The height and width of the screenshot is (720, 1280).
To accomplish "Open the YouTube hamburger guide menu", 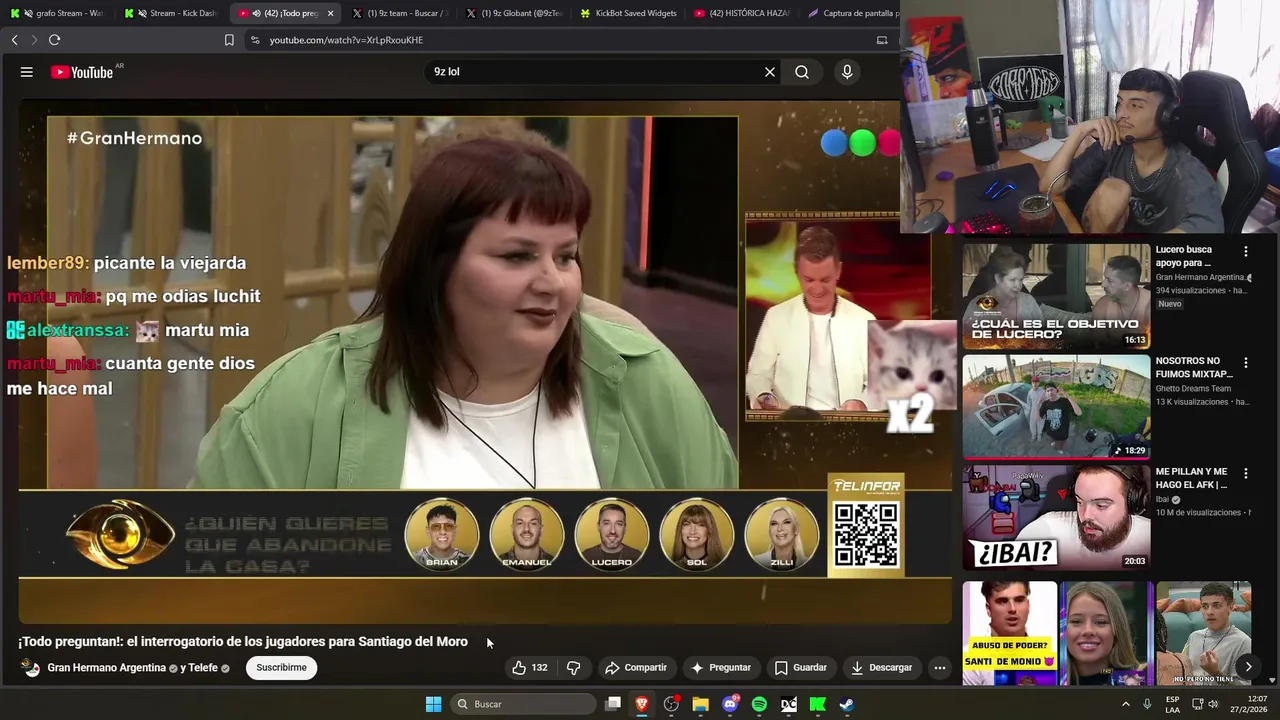I will [27, 72].
